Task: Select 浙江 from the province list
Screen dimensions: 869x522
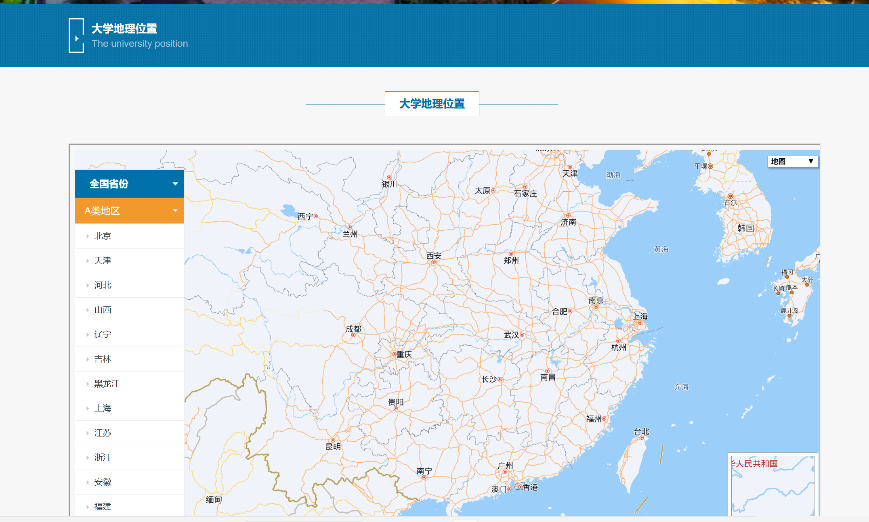Action: click(103, 457)
